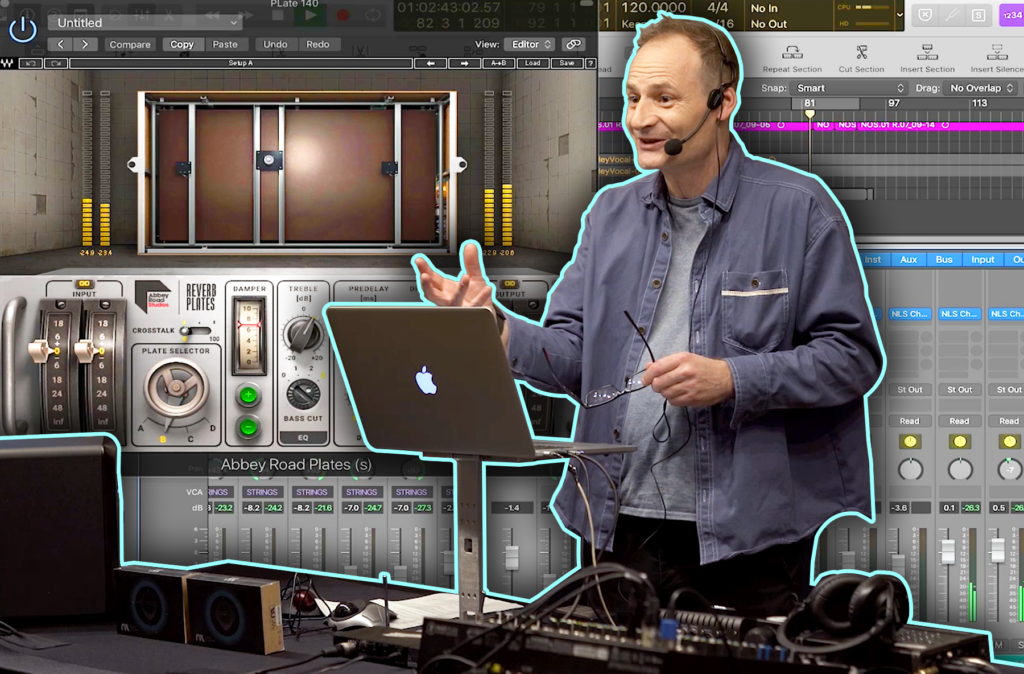Toggle the Output channel link switch
This screenshot has width=1024, height=674.
(509, 284)
